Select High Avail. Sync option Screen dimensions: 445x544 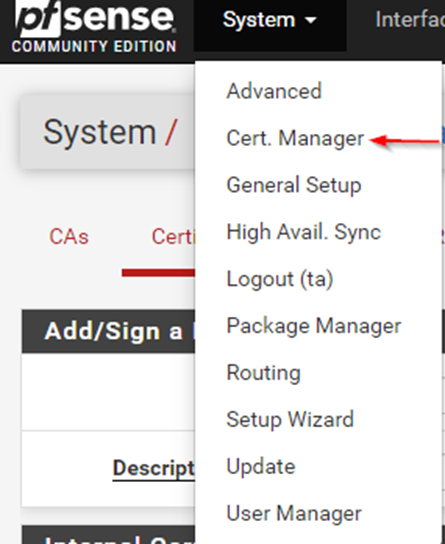[303, 232]
